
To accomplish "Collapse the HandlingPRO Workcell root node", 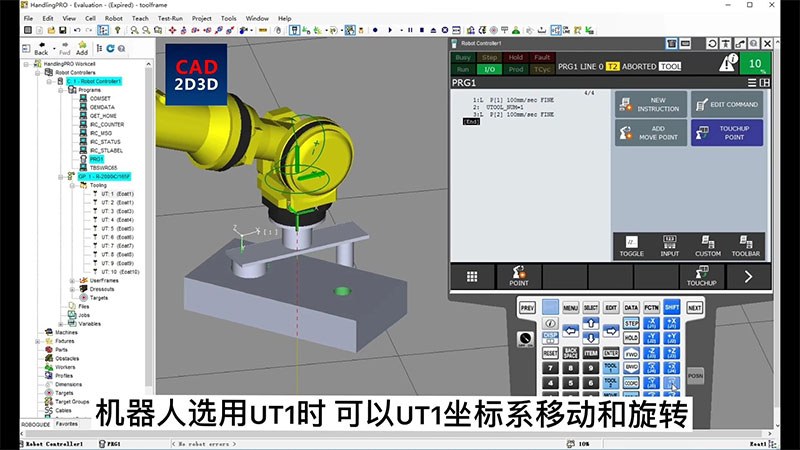I will coord(26,64).
